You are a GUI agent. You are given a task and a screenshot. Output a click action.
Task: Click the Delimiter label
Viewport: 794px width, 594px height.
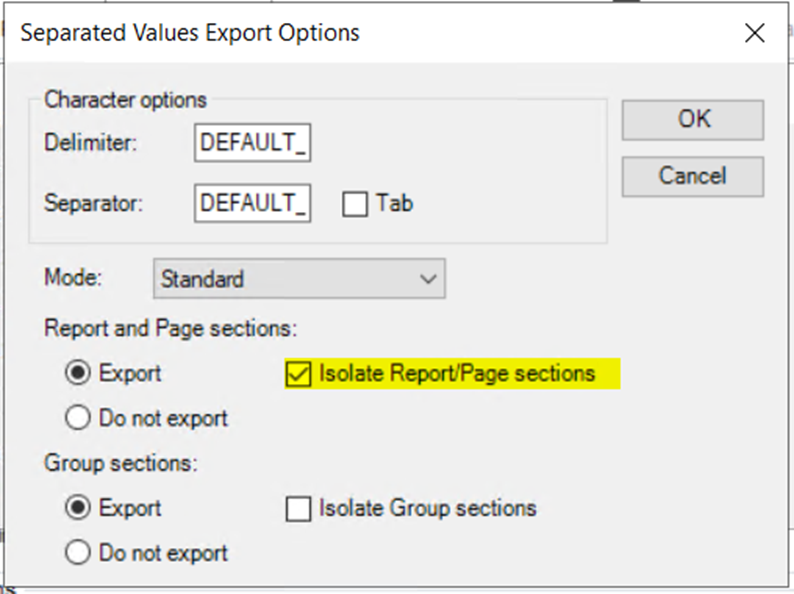click(90, 143)
